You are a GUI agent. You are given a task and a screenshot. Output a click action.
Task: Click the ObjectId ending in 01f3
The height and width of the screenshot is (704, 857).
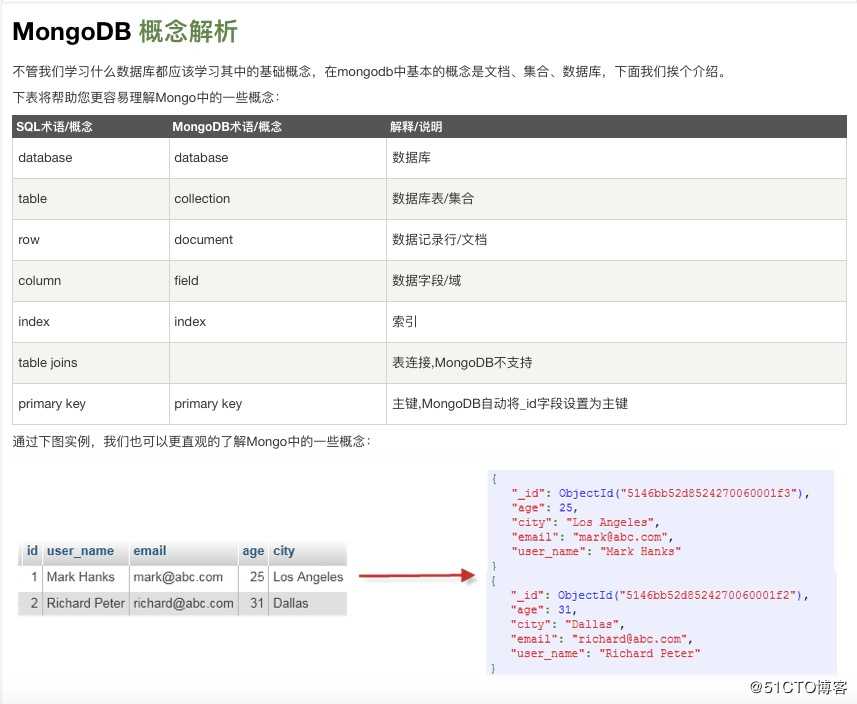pos(680,493)
